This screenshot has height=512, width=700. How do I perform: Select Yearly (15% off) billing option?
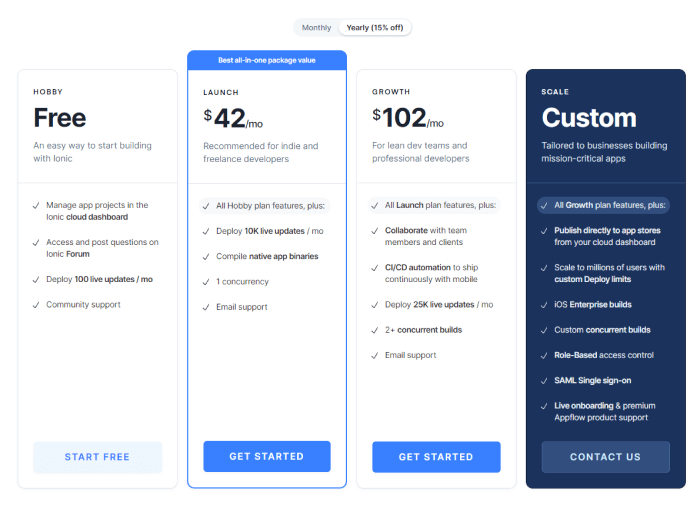tap(375, 27)
